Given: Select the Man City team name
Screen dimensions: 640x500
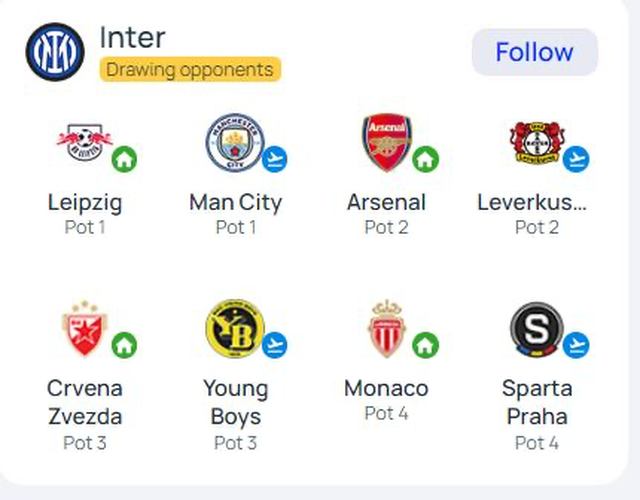Looking at the screenshot, I should 235,202.
